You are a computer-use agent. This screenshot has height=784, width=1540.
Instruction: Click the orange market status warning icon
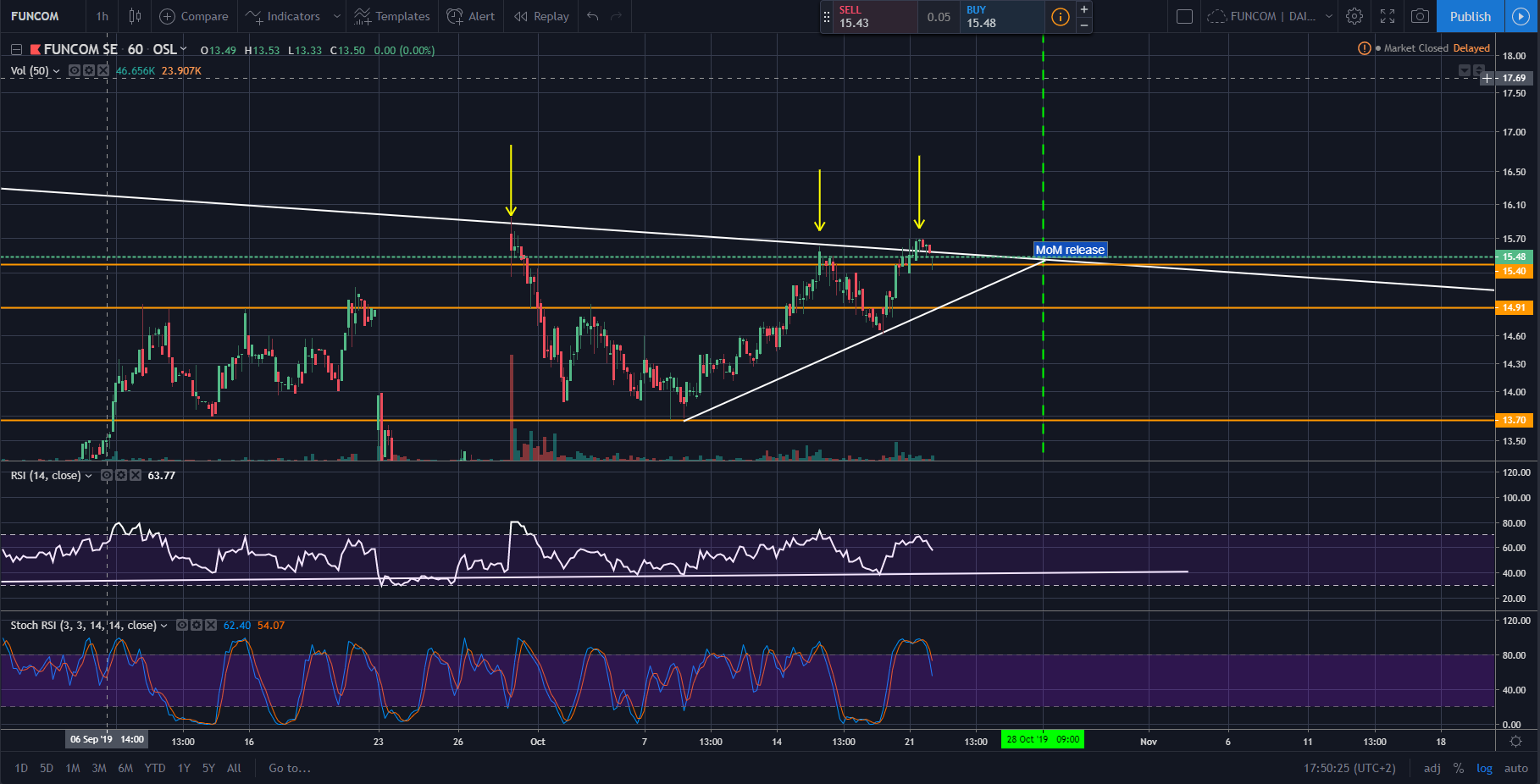tap(1364, 48)
